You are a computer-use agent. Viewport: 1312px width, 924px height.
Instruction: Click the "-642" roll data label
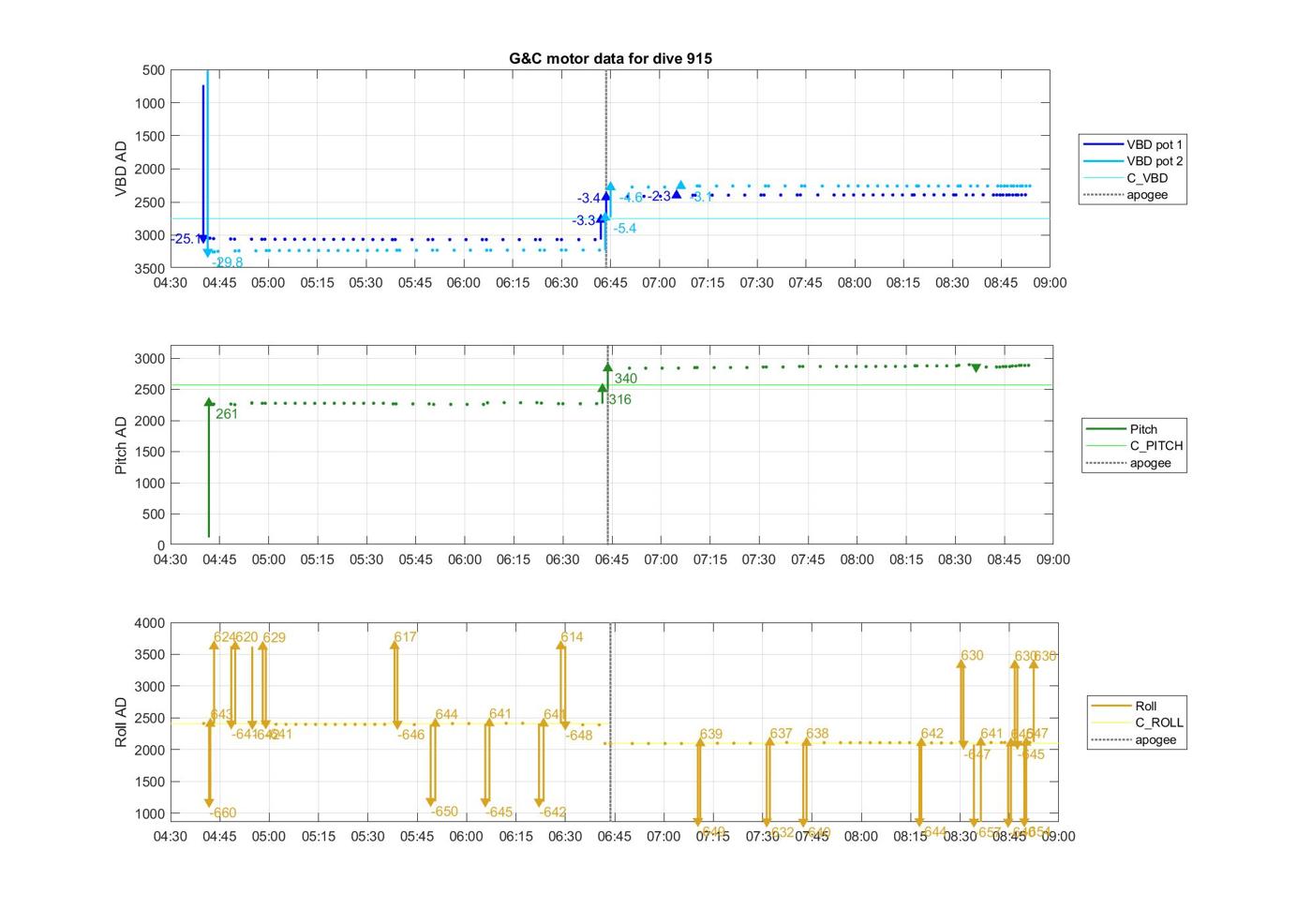coord(554,812)
